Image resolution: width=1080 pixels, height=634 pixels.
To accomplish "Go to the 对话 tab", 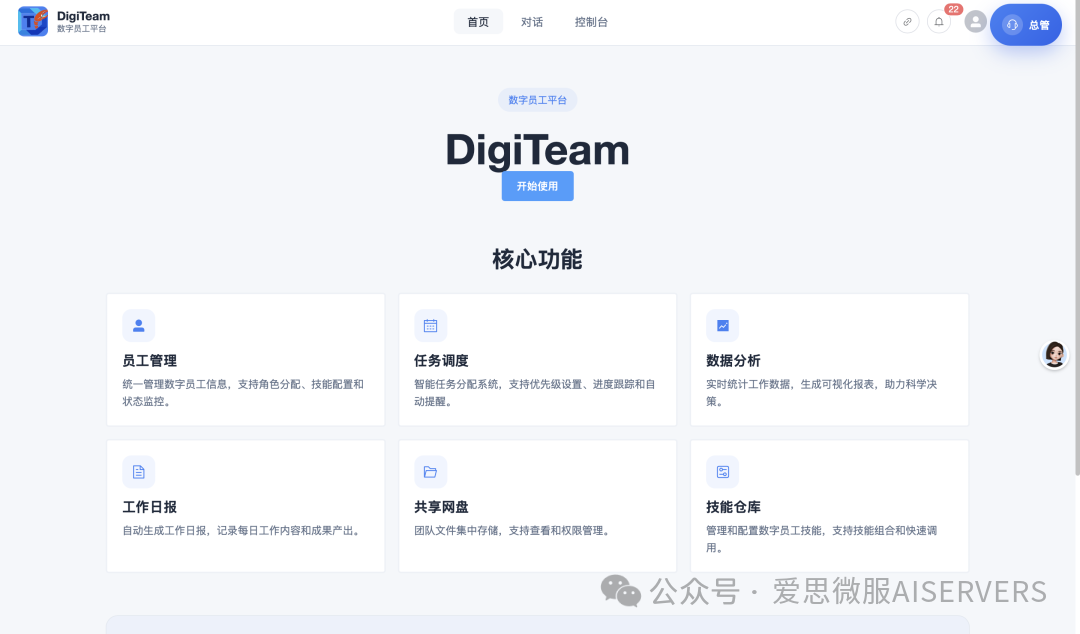I will tap(532, 22).
